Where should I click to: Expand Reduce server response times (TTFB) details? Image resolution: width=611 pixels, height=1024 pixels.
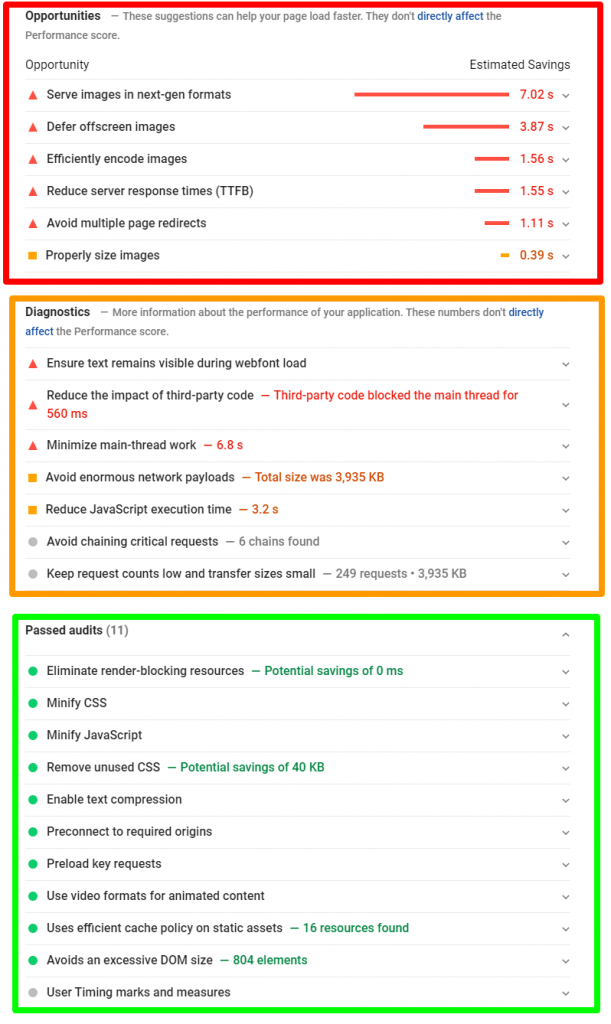point(565,192)
